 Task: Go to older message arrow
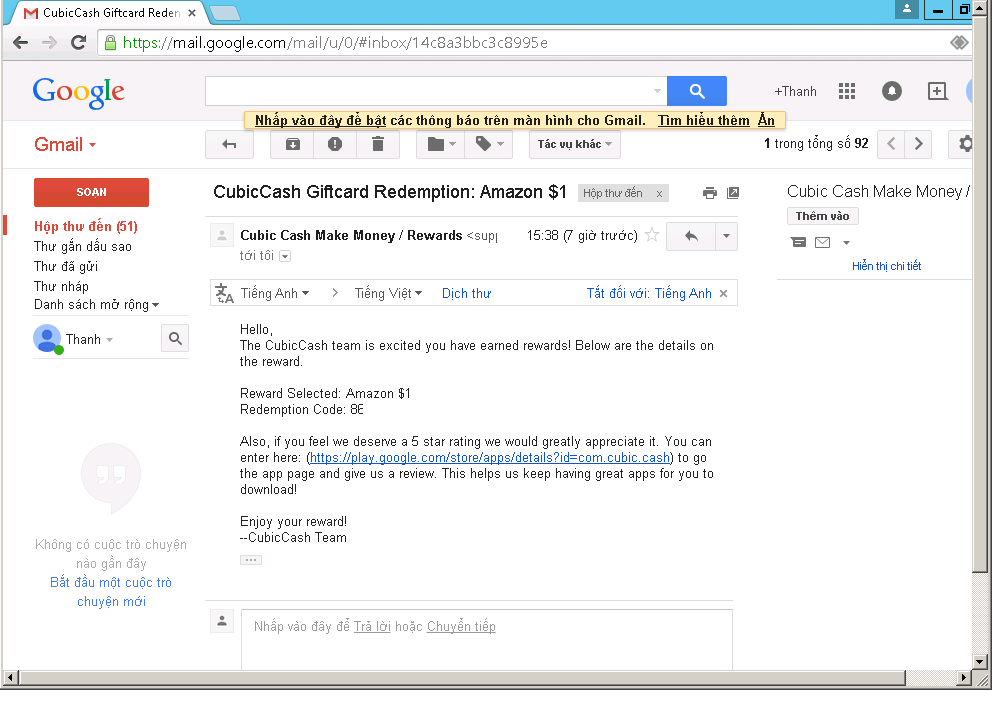(918, 144)
